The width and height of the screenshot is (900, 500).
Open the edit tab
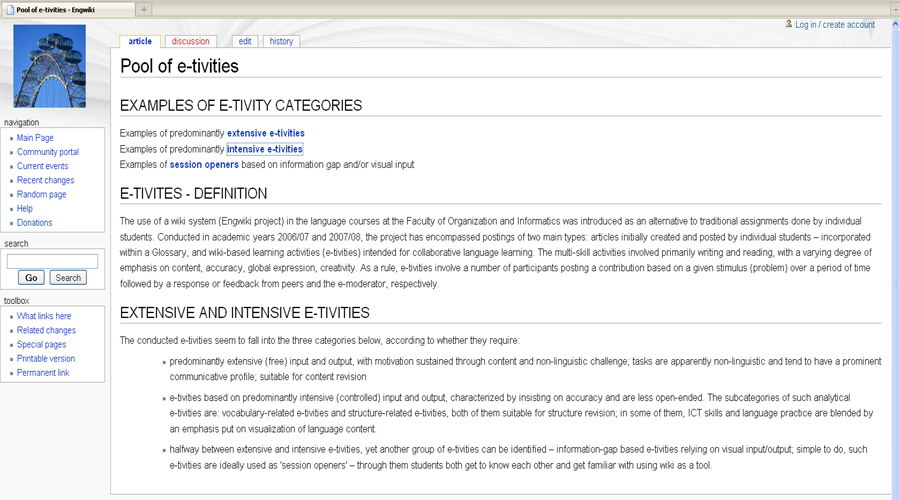pyautogui.click(x=245, y=41)
